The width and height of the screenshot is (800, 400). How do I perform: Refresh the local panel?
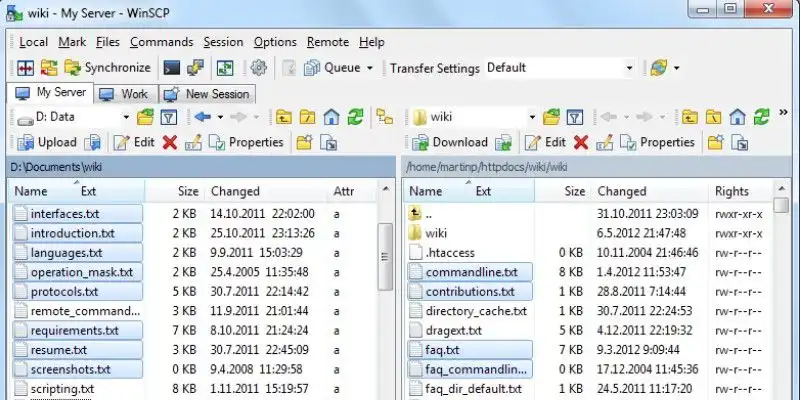coord(356,117)
